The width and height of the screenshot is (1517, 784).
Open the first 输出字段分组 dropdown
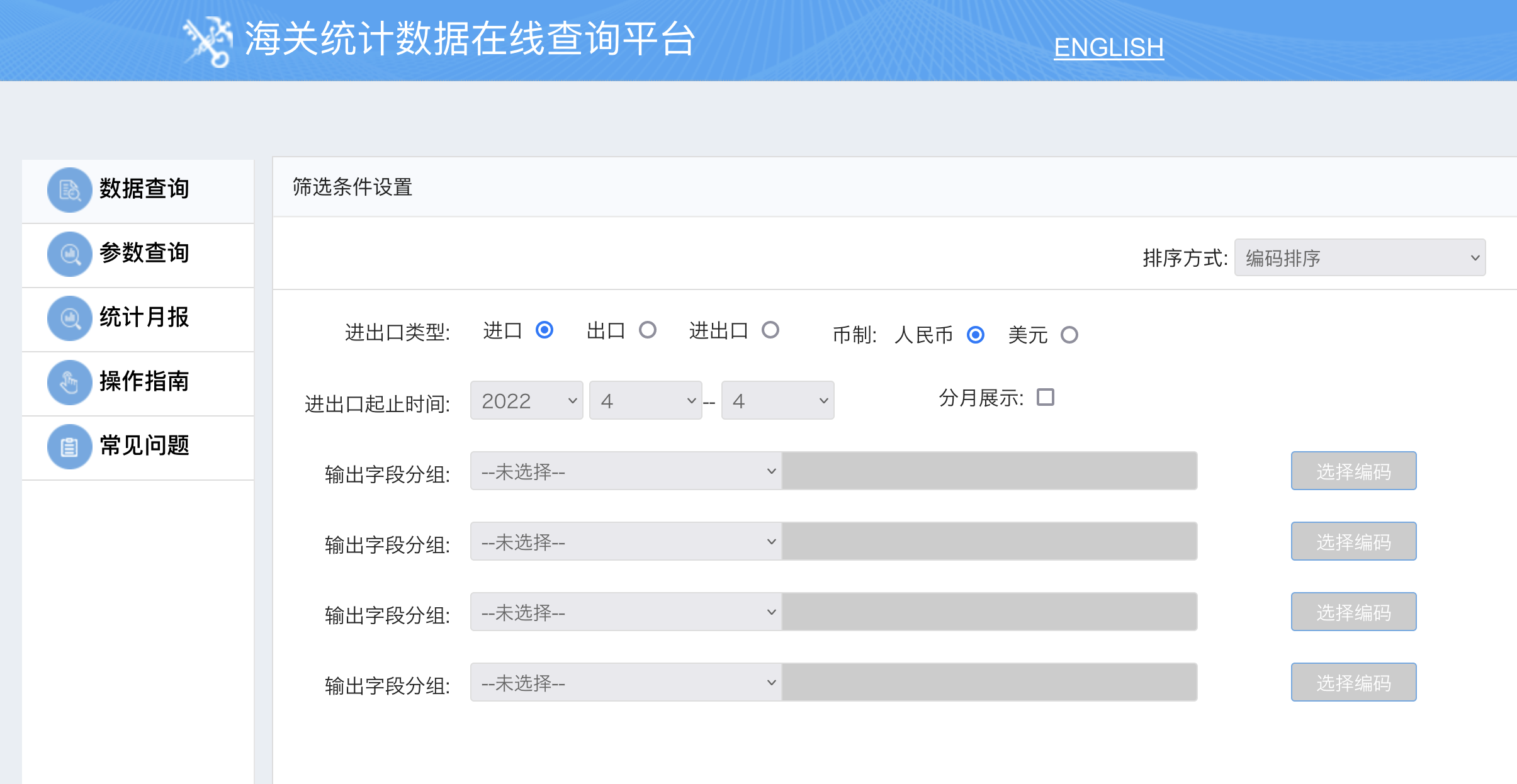click(x=626, y=471)
